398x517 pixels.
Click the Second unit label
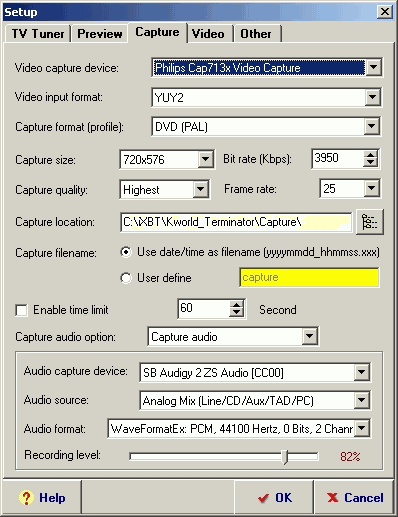(x=278, y=310)
